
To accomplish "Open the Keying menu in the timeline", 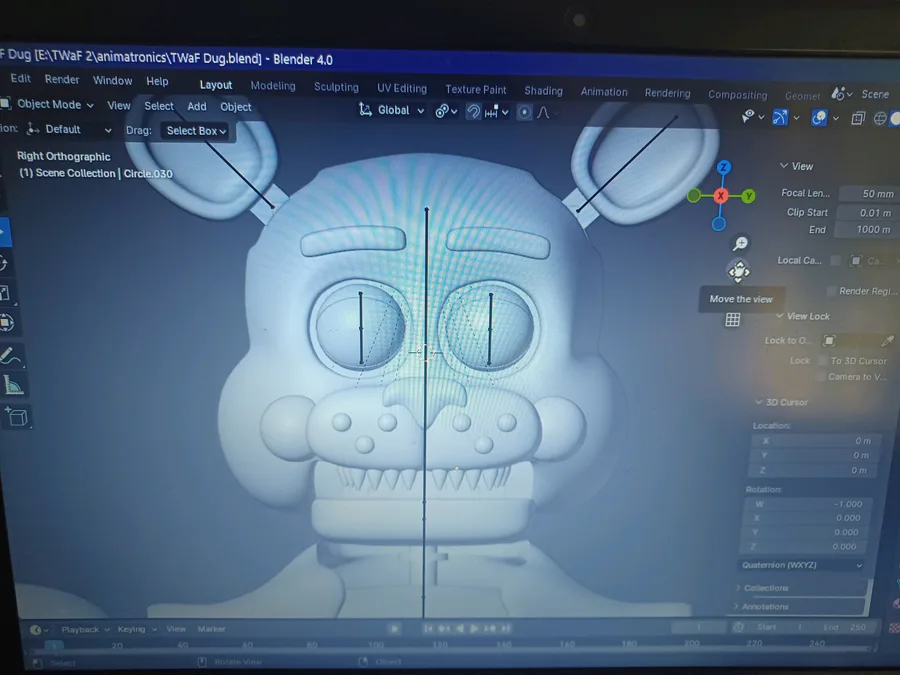I will coord(137,629).
